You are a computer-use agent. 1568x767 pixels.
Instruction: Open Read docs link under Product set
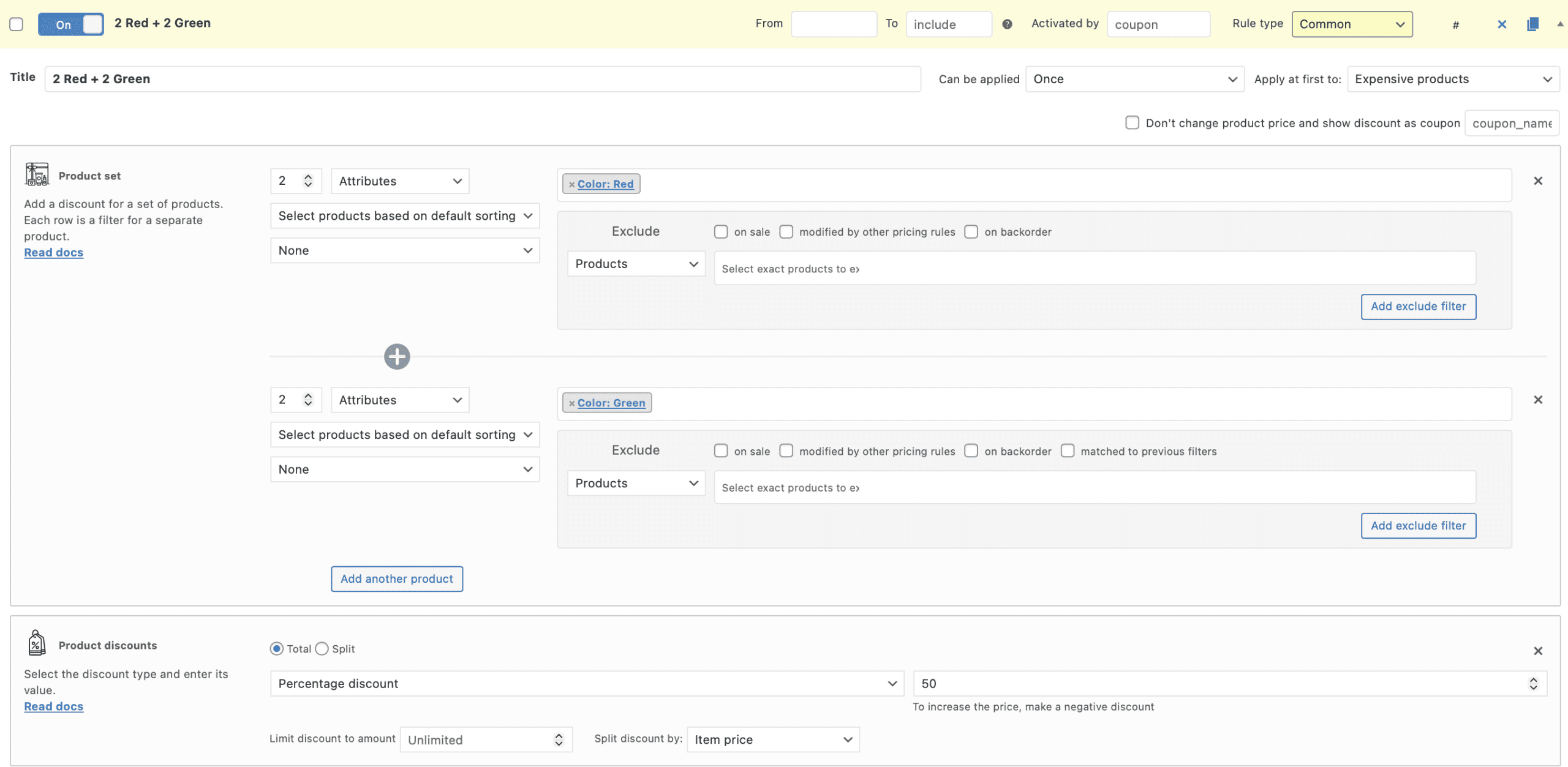53,252
